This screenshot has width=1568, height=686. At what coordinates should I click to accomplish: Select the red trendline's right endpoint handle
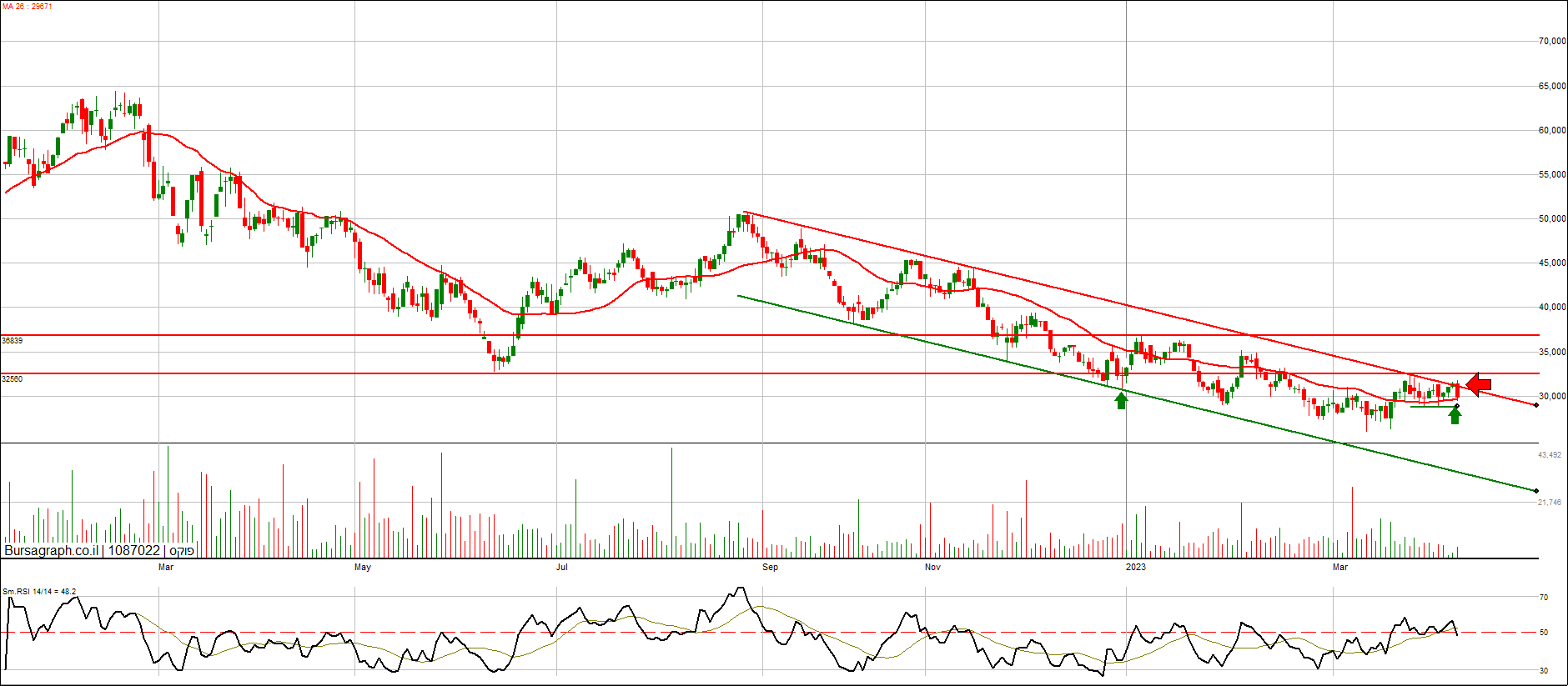1536,405
